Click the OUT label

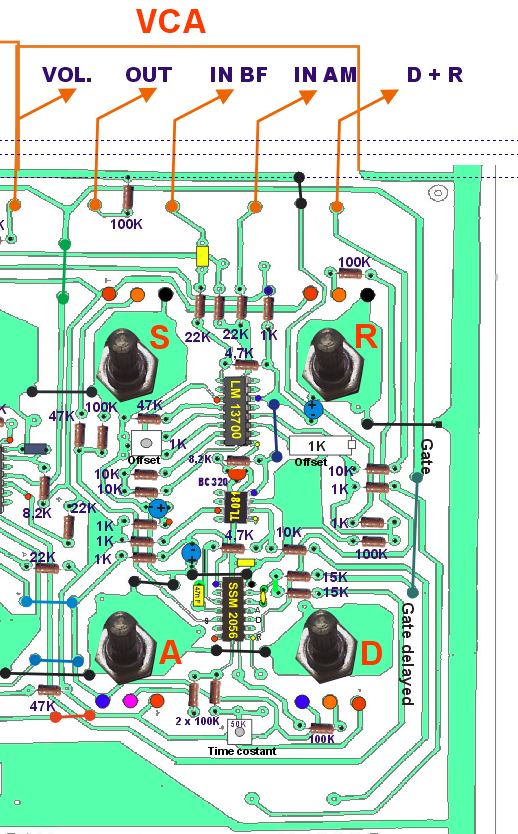point(149,74)
